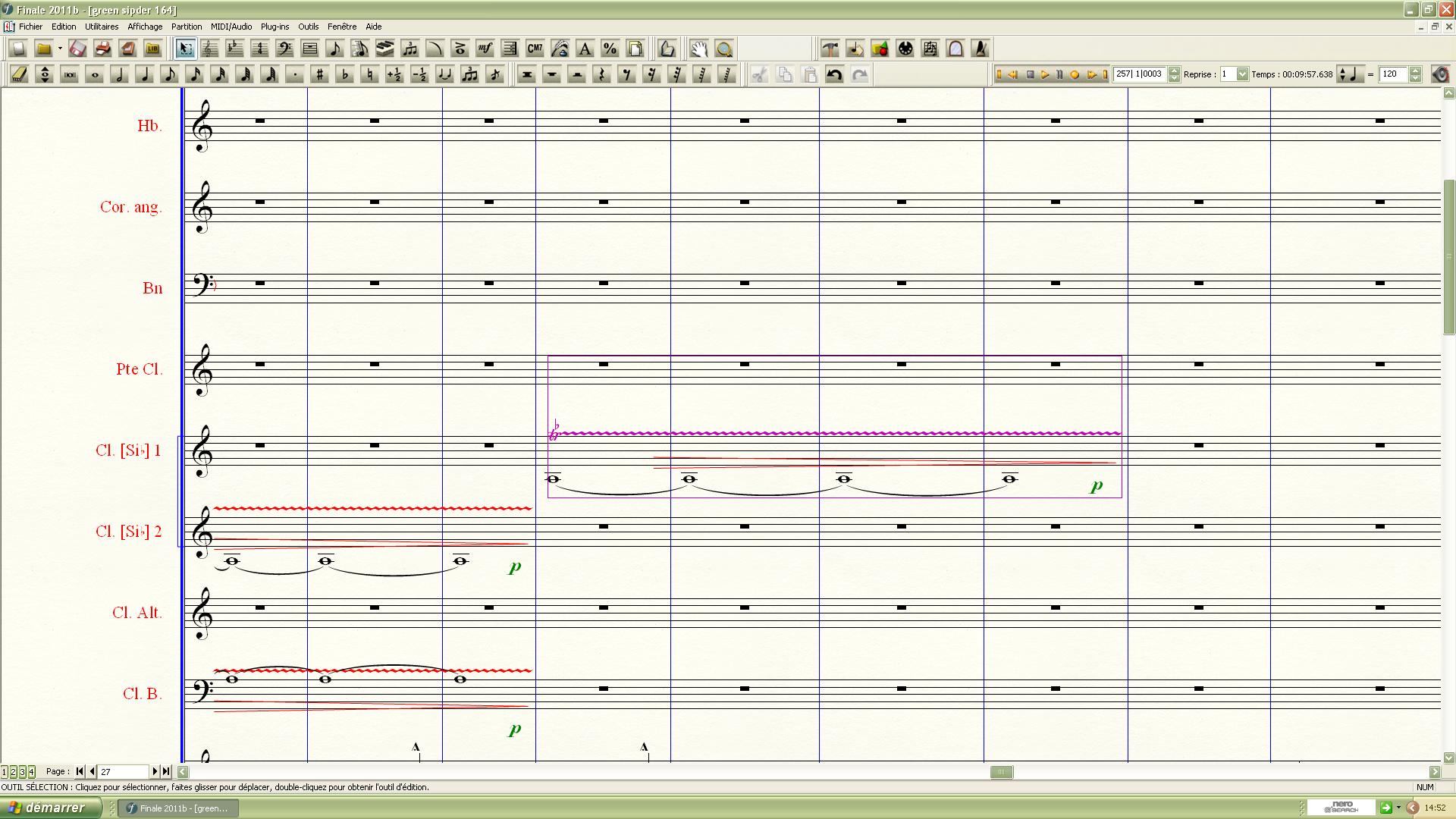This screenshot has height=819, width=1456.
Task: Select the Smart Shape slur tool
Action: (x=435, y=49)
